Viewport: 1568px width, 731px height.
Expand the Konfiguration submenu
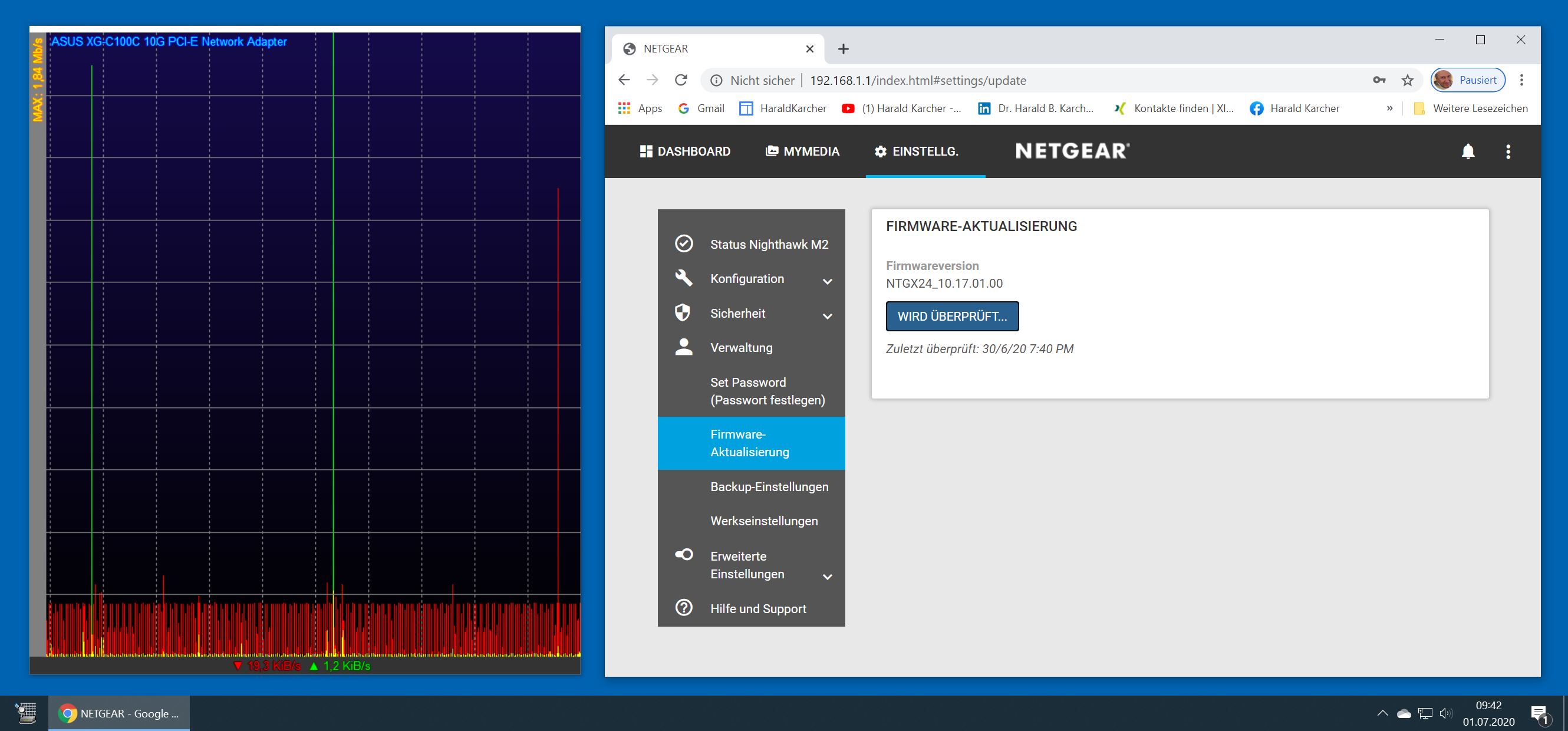click(x=827, y=281)
